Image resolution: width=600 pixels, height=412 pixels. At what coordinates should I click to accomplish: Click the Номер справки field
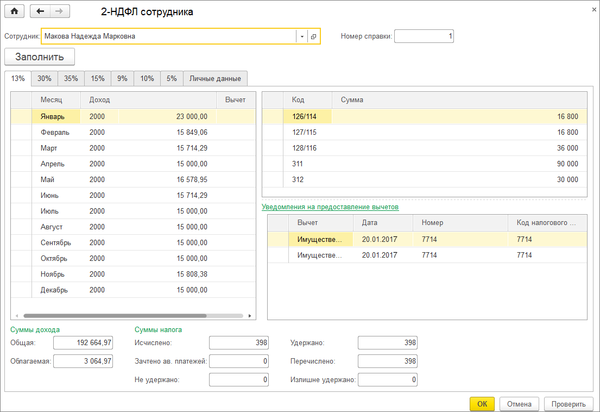[424, 36]
